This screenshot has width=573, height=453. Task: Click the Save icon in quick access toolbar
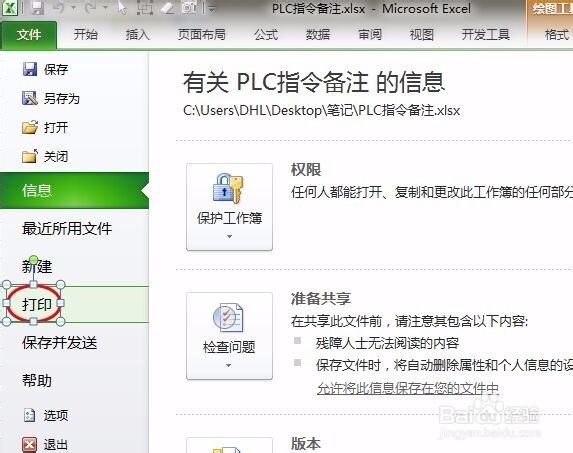37,8
